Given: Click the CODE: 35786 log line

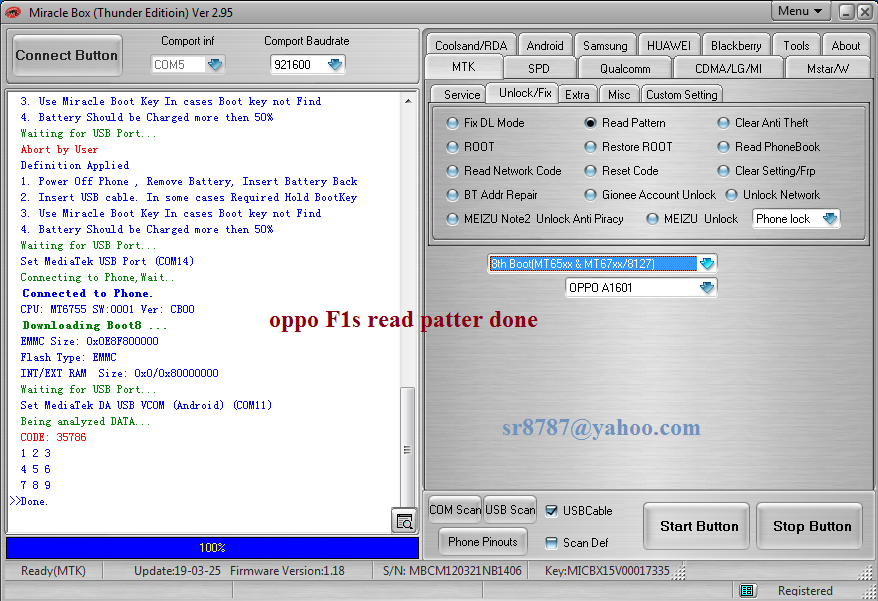Looking at the screenshot, I should point(53,437).
